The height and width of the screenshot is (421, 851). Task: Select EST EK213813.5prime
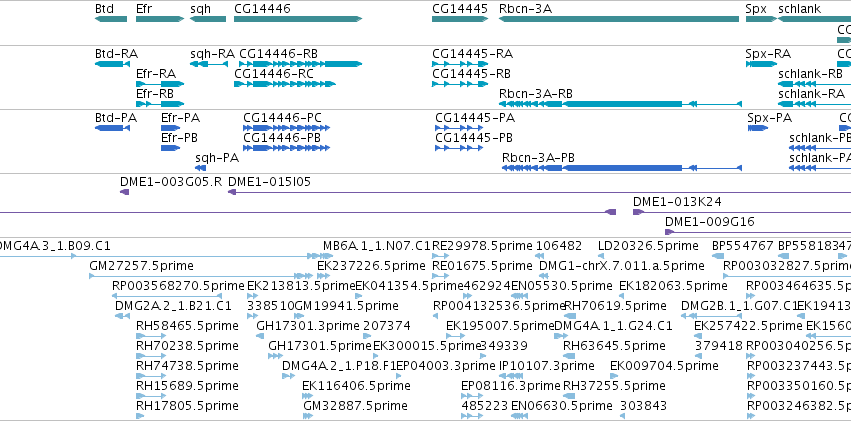click(252, 296)
